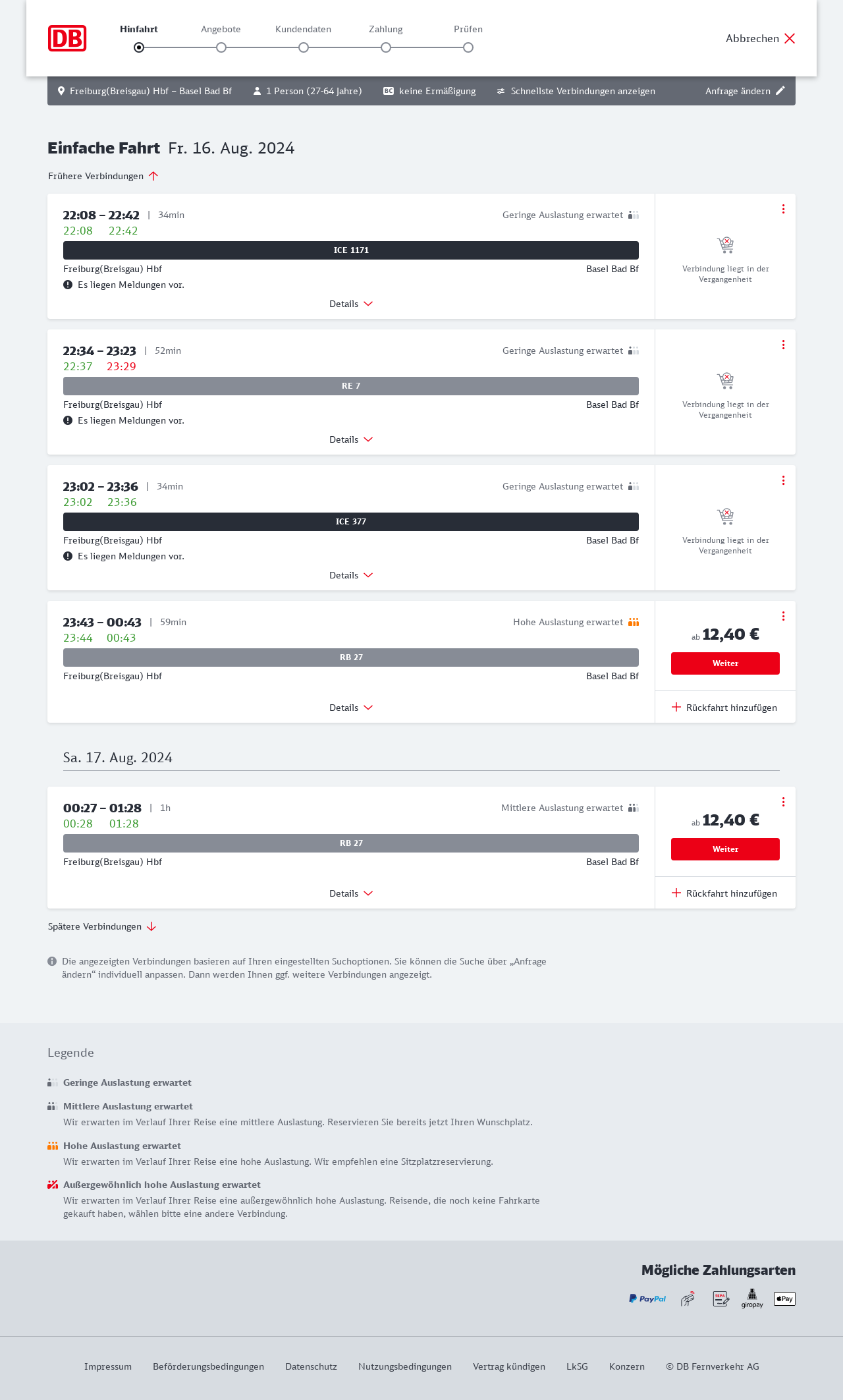Expand Details for the 22:08 ICE 1171 connection
The image size is (843, 1400).
[351, 304]
